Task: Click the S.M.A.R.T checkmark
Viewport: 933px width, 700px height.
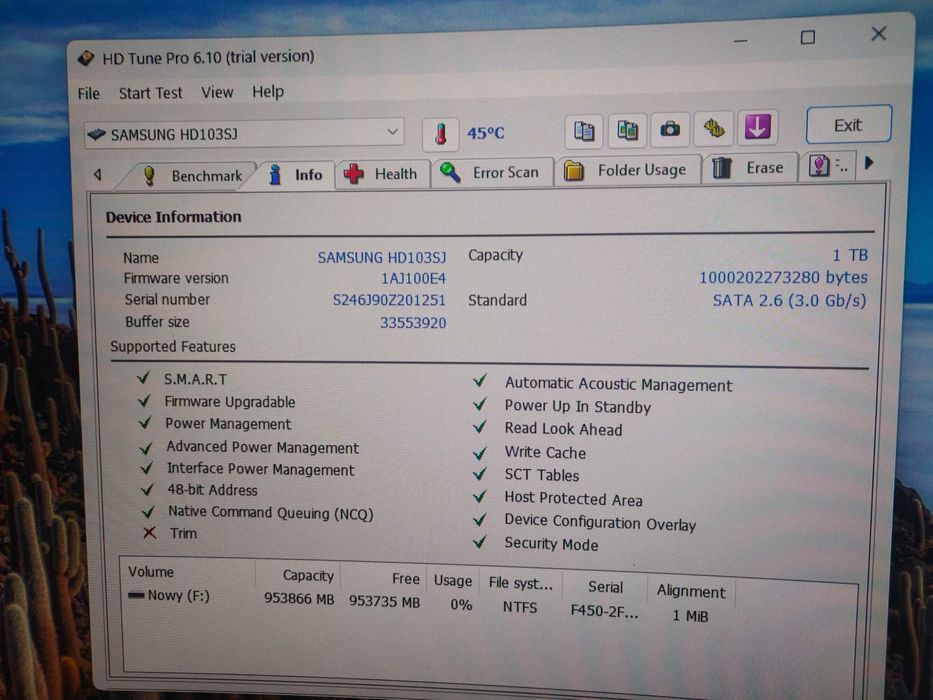Action: click(143, 377)
